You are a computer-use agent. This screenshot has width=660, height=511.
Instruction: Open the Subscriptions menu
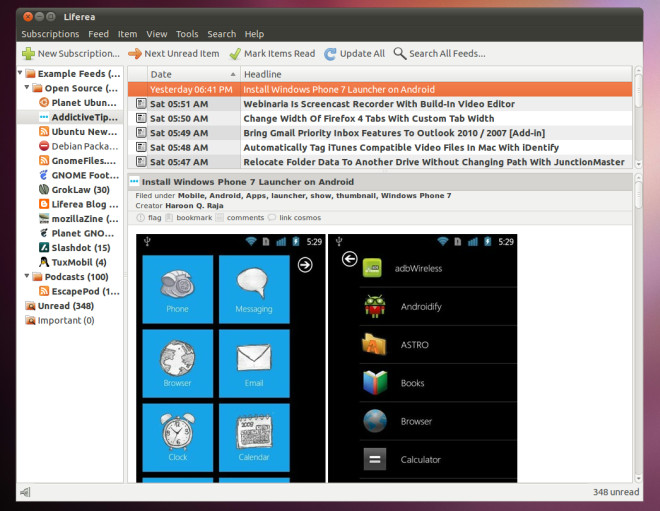(50, 34)
